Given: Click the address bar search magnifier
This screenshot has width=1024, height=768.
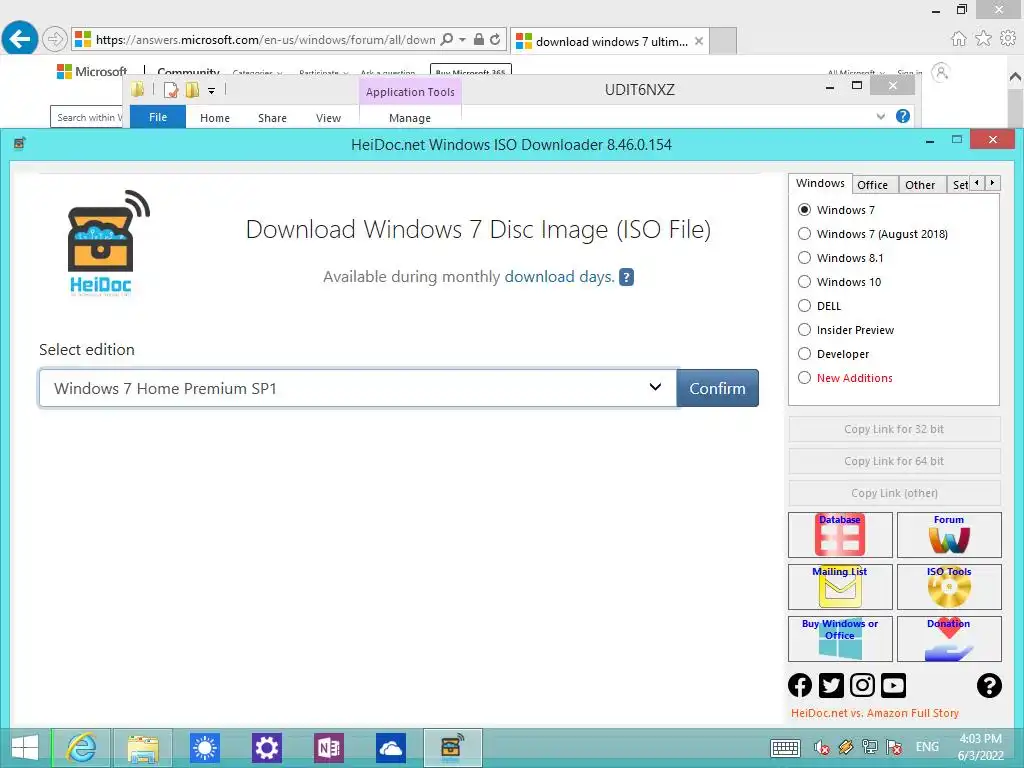Looking at the screenshot, I should click(x=447, y=39).
